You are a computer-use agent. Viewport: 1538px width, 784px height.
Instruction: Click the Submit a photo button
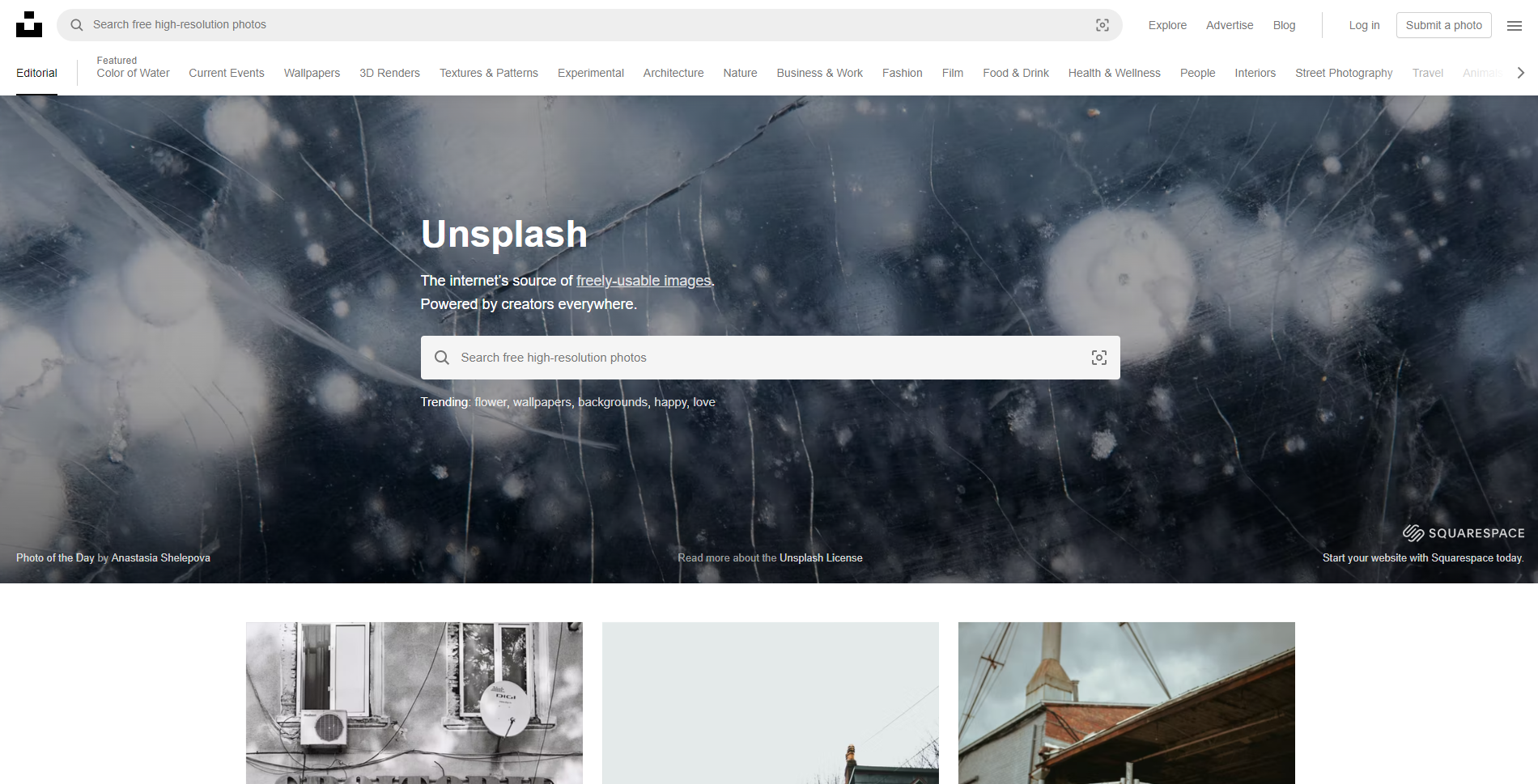point(1444,25)
